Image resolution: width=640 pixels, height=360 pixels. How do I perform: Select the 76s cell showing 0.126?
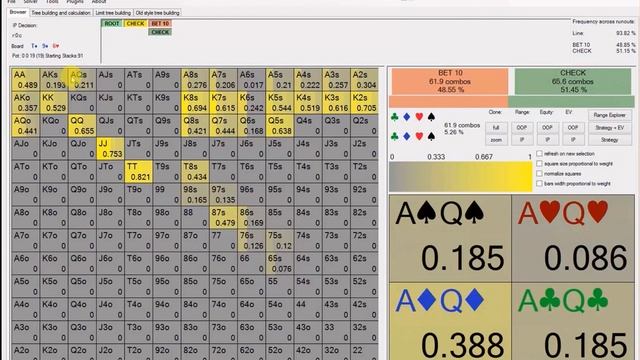coord(251,240)
